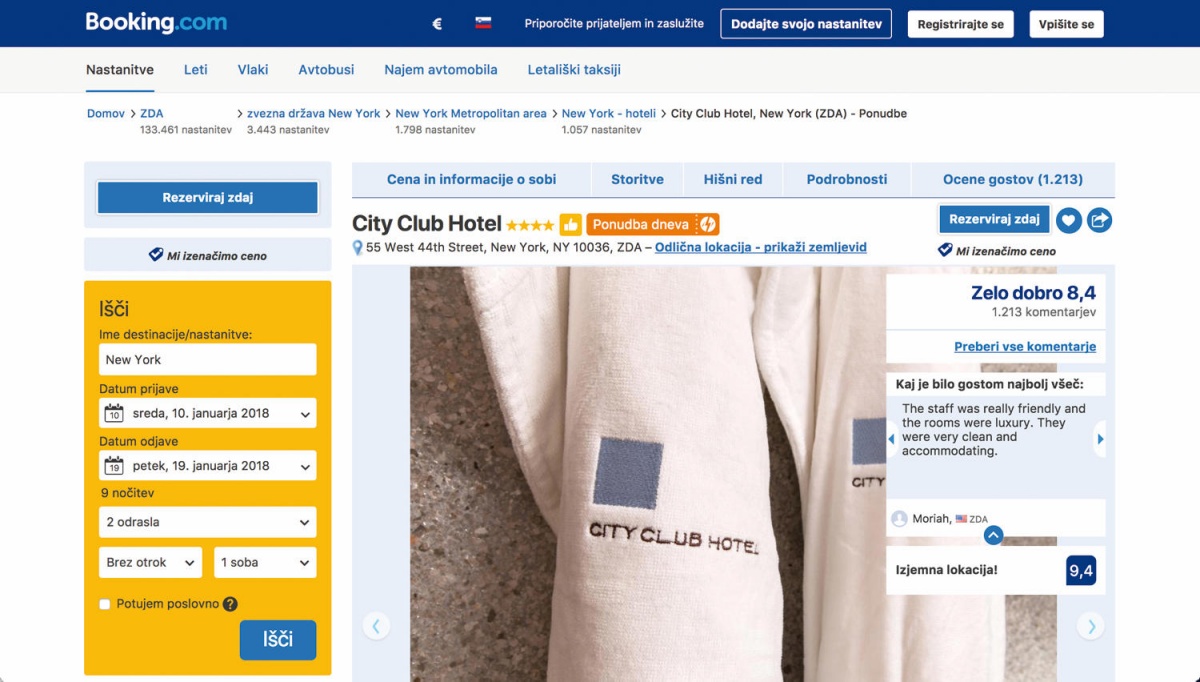Open Preberi vse komentarje link
1200x682 pixels.
(x=1025, y=347)
